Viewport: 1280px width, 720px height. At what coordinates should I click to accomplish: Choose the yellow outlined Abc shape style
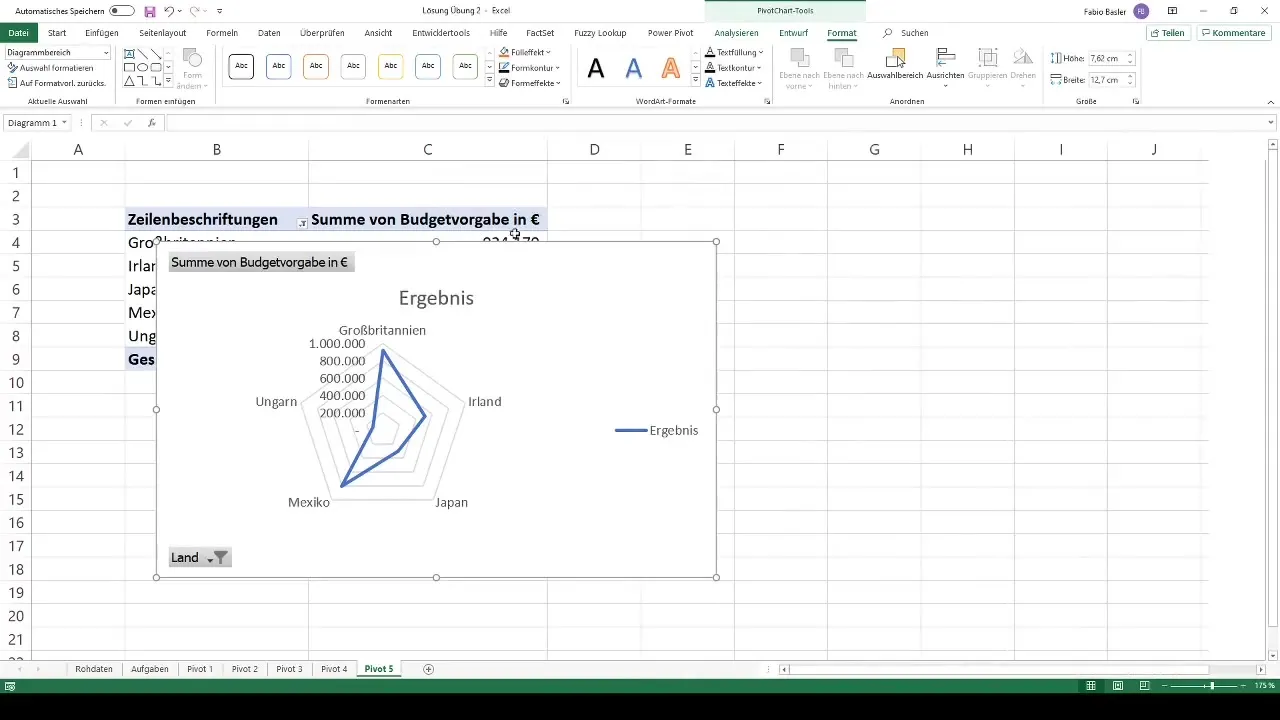(390, 67)
